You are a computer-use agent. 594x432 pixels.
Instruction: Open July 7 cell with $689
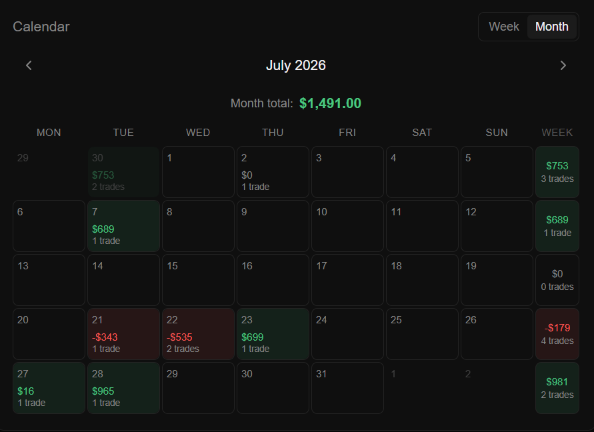pyautogui.click(x=123, y=226)
